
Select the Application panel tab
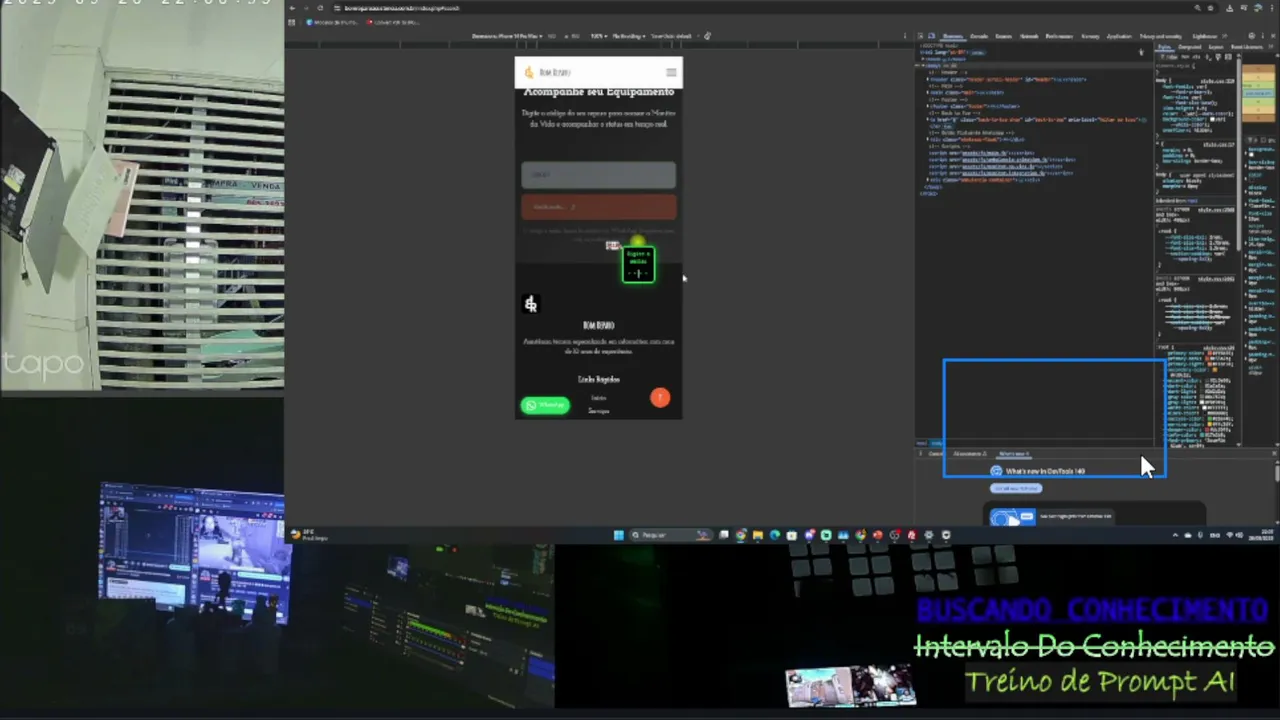1119,36
